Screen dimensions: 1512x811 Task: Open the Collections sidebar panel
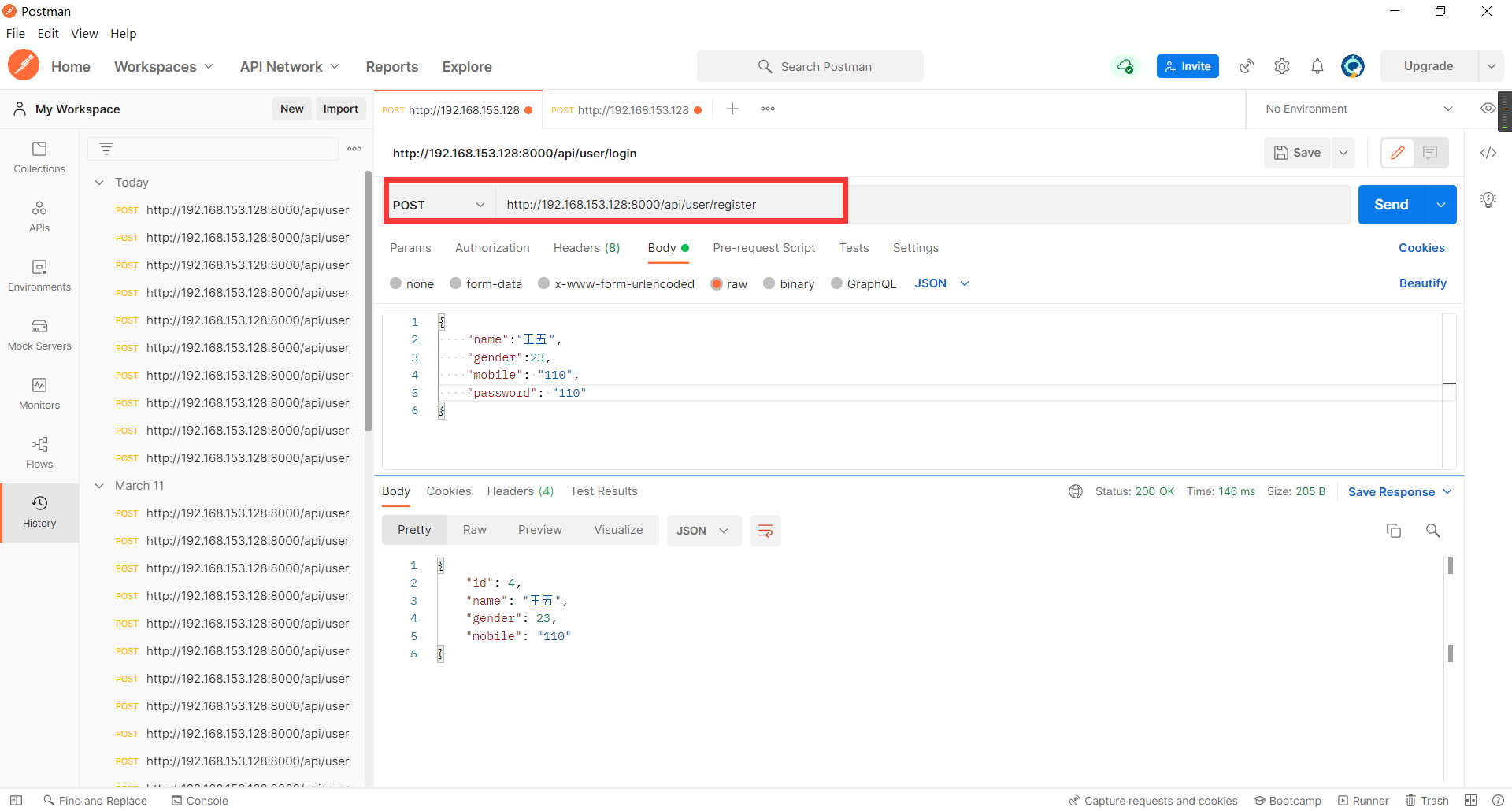[39, 157]
